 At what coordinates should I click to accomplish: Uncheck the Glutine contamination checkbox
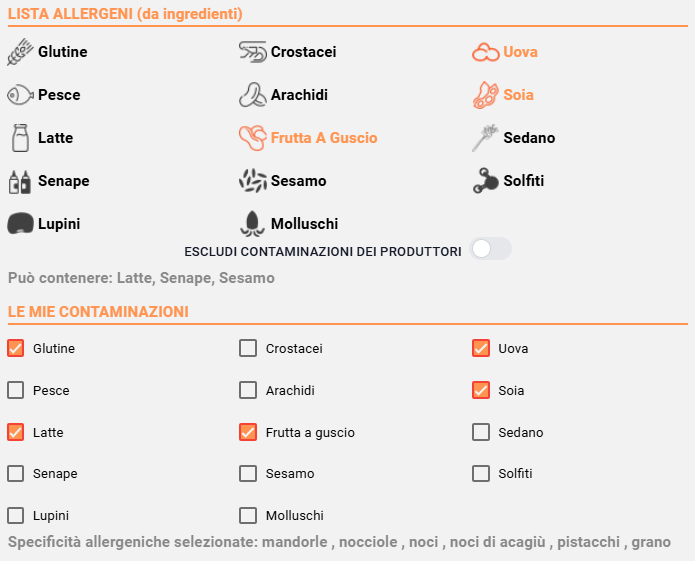tap(16, 348)
